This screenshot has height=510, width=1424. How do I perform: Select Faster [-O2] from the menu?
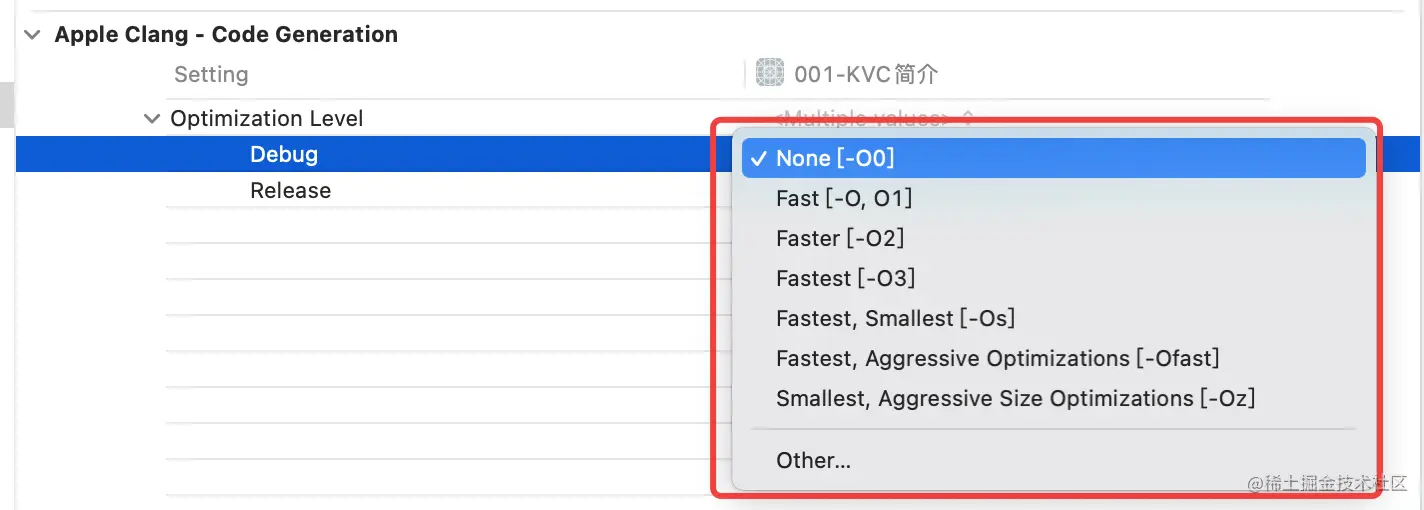[839, 239]
